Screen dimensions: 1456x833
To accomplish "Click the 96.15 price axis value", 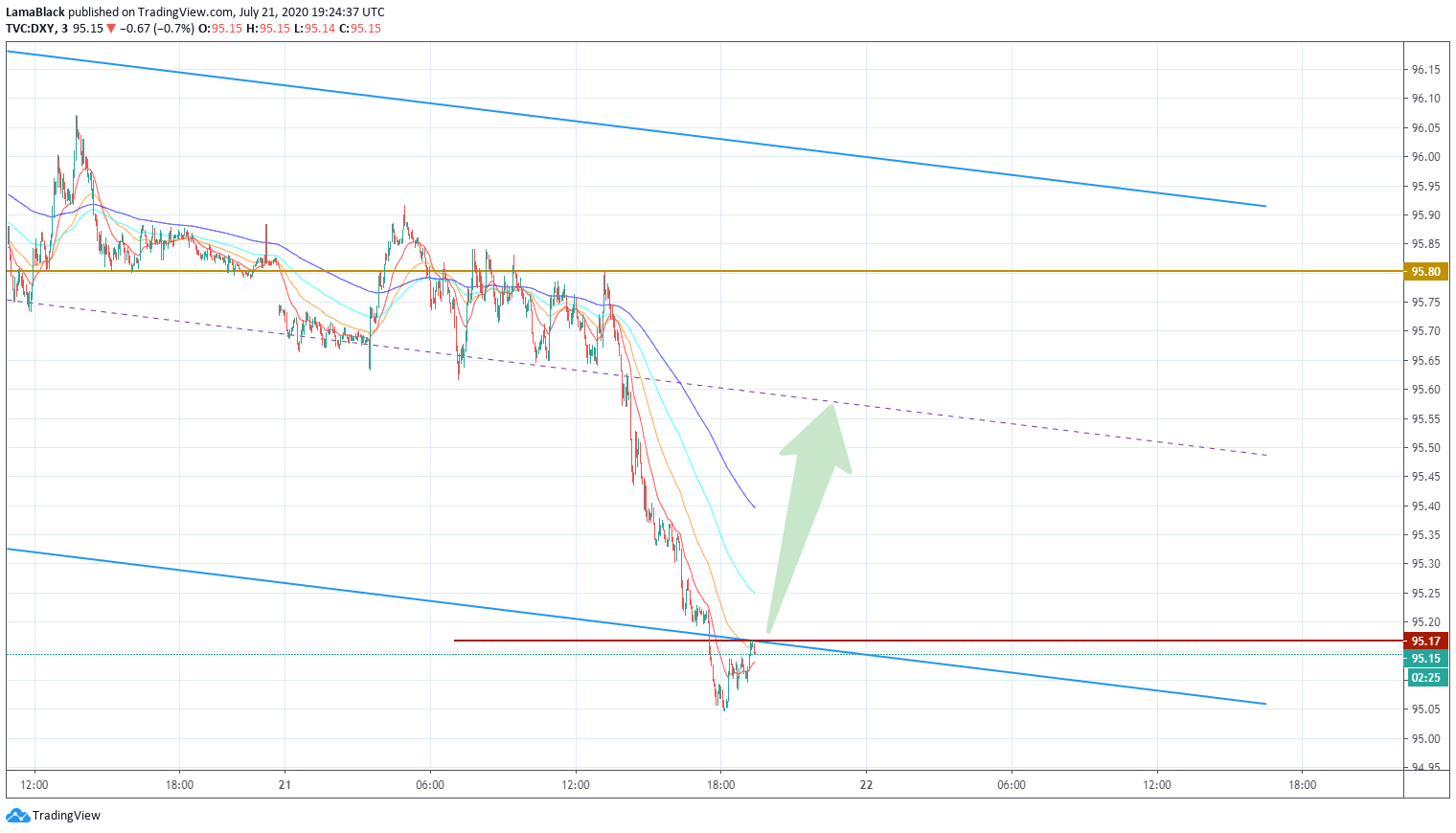I will 1425,70.
